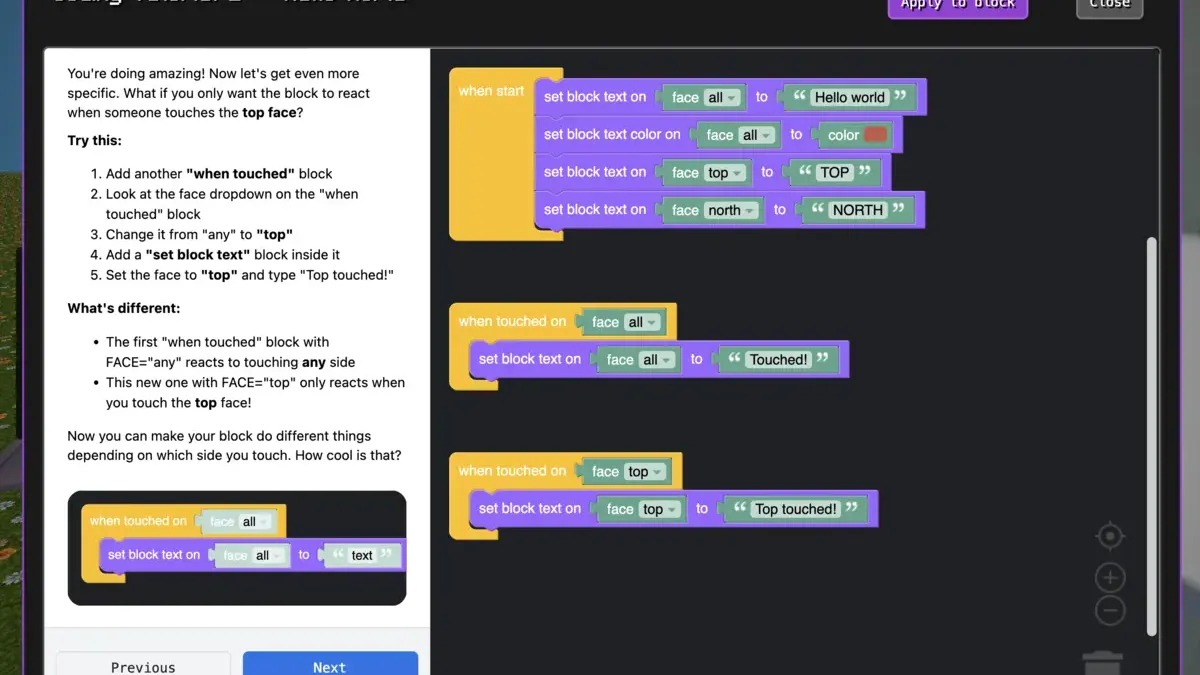Click the red color swatch
This screenshot has height=675, width=1200.
pos(875,135)
